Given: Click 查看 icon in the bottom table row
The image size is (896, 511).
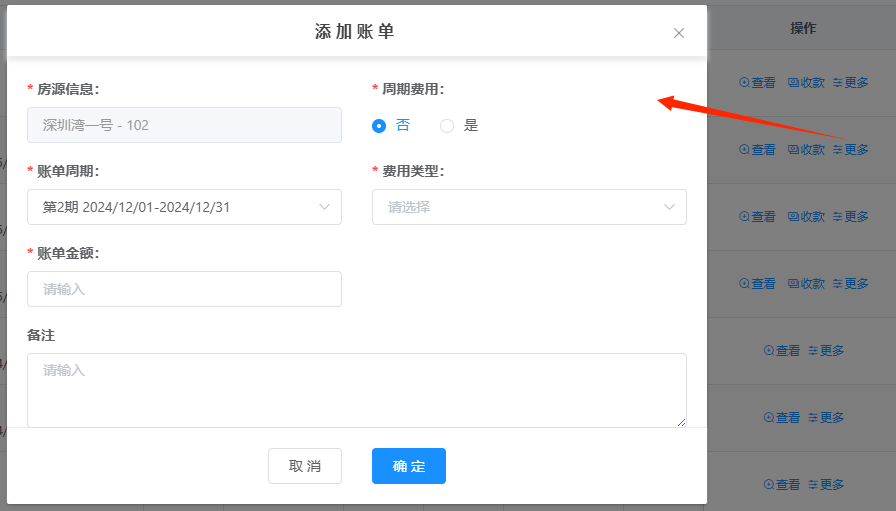Looking at the screenshot, I should click(x=782, y=485).
